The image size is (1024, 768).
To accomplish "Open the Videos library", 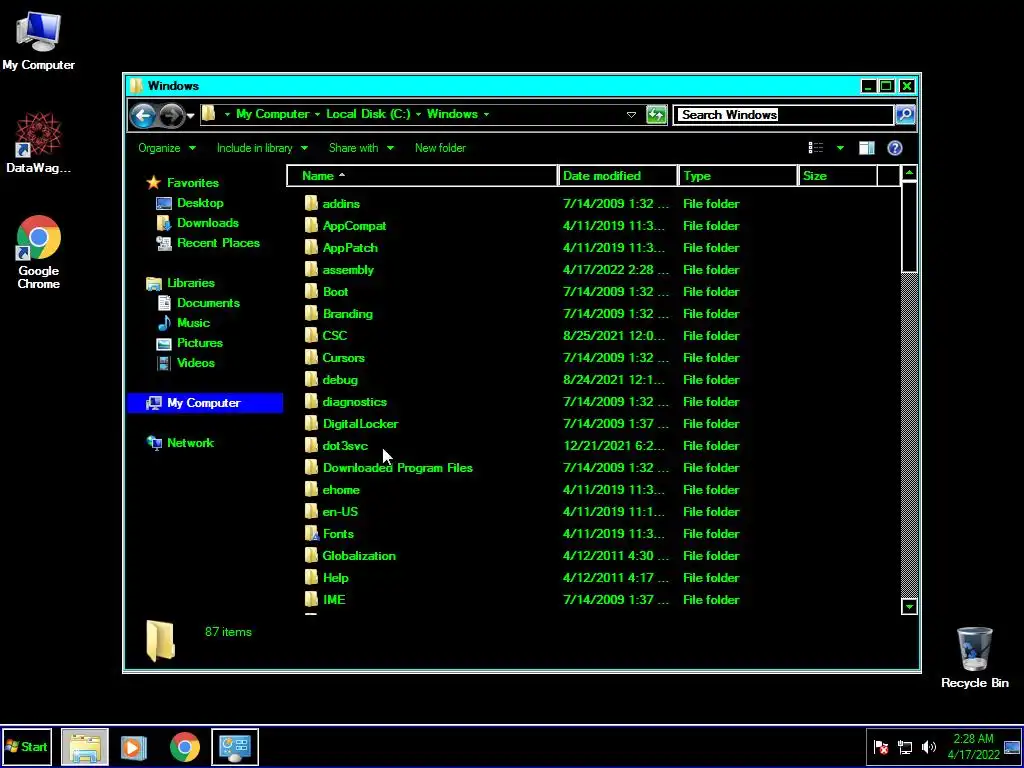I will [x=186, y=362].
